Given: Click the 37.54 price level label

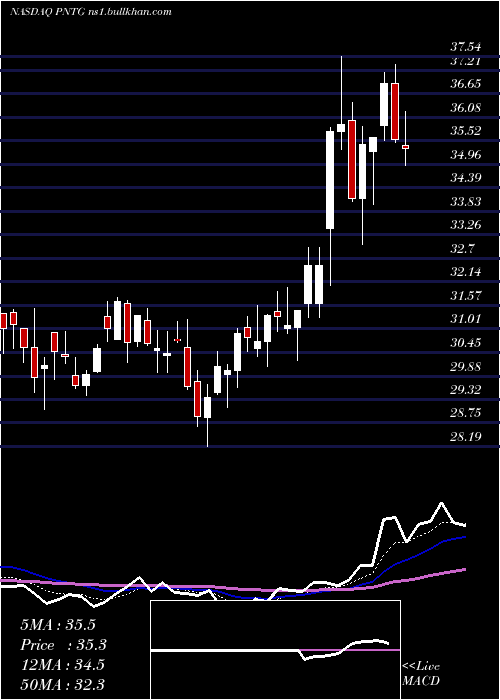Looking at the screenshot, I should tap(466, 46).
